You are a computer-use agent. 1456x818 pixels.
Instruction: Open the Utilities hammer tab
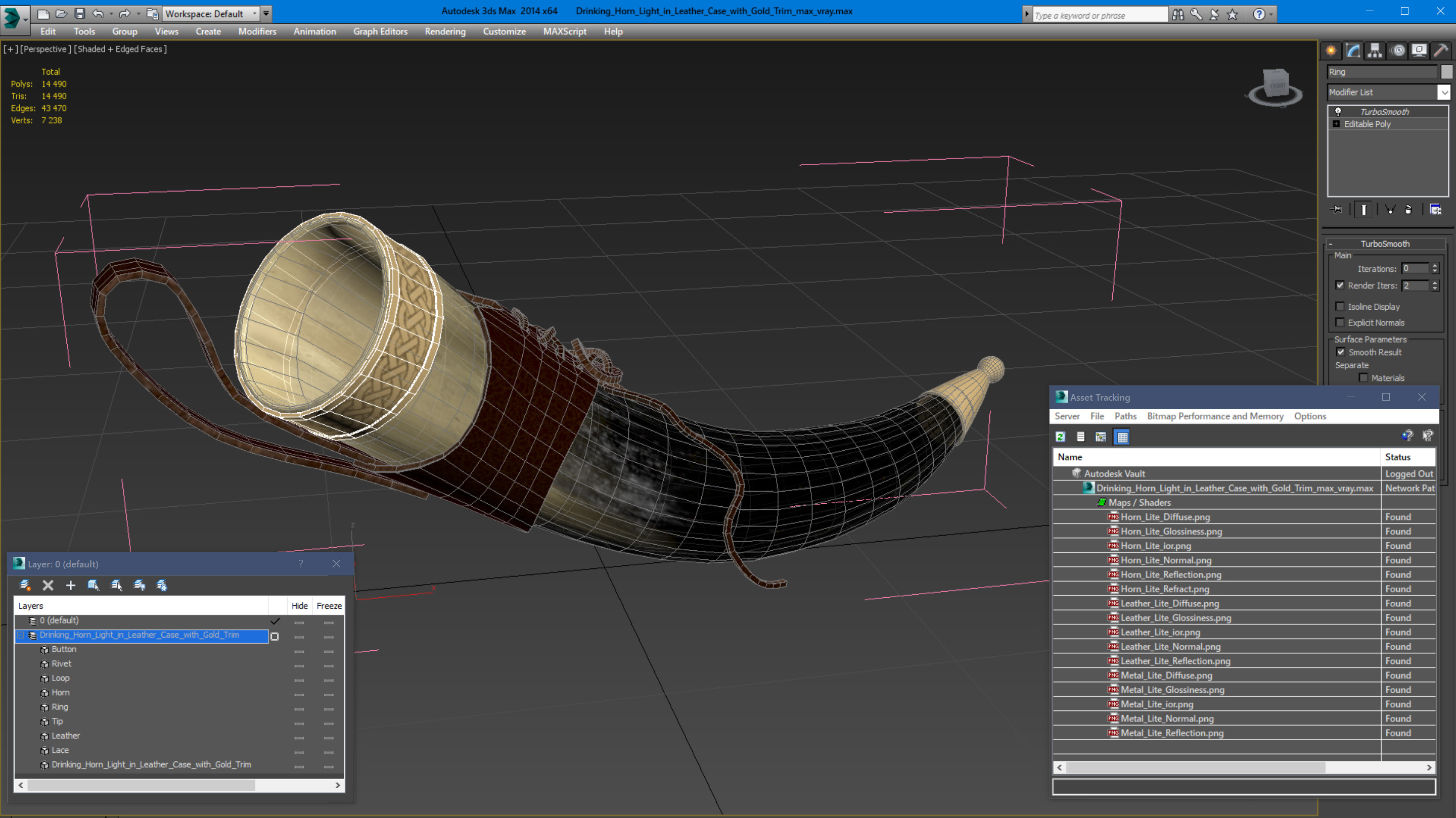pos(1441,51)
